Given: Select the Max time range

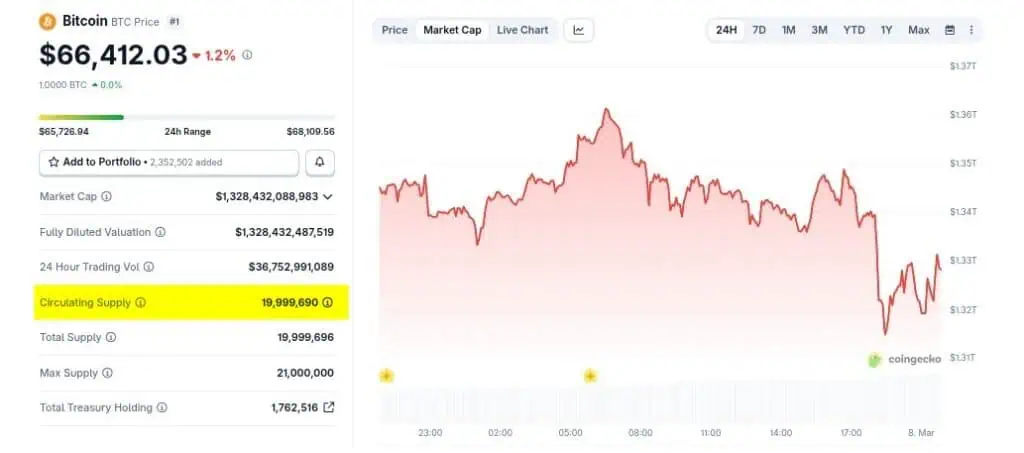Looking at the screenshot, I should tap(919, 30).
